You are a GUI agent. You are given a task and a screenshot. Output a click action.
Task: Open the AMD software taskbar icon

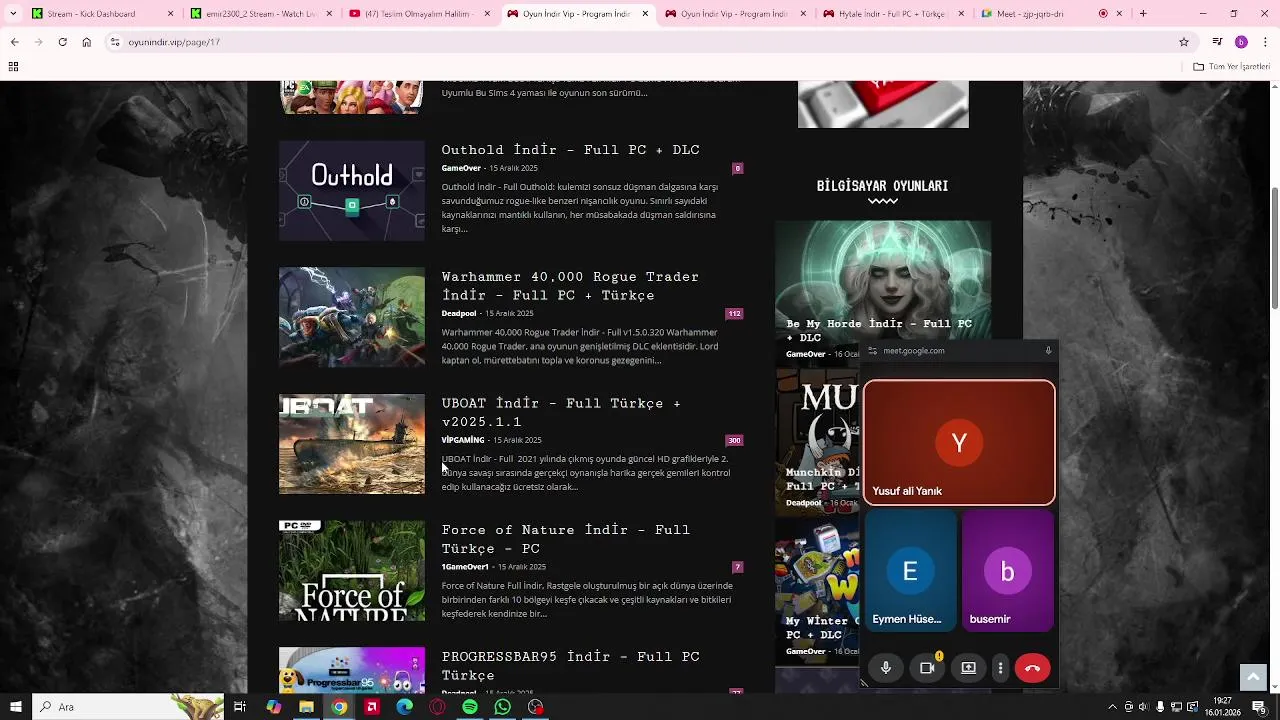coord(372,707)
